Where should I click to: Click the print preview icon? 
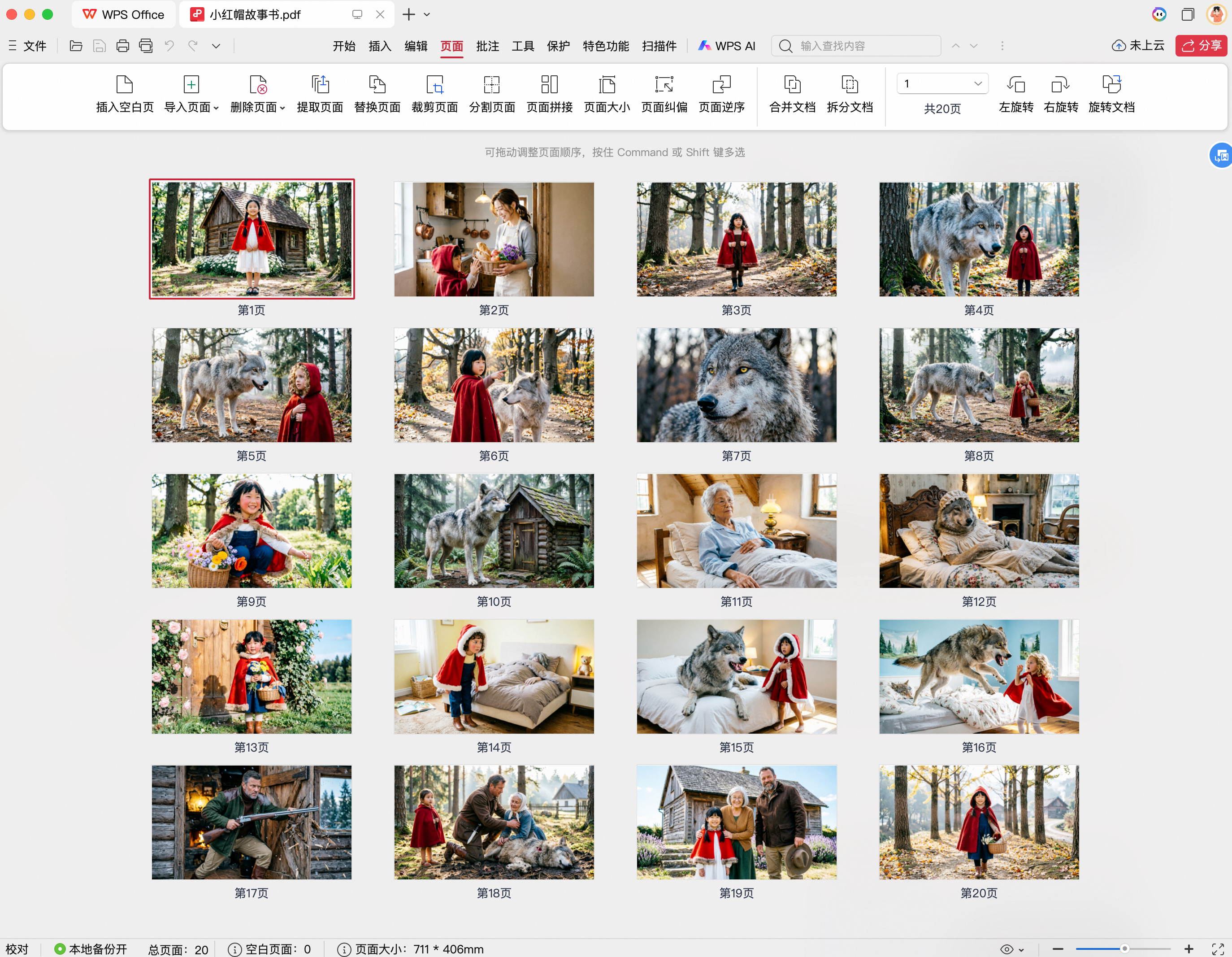coord(146,46)
